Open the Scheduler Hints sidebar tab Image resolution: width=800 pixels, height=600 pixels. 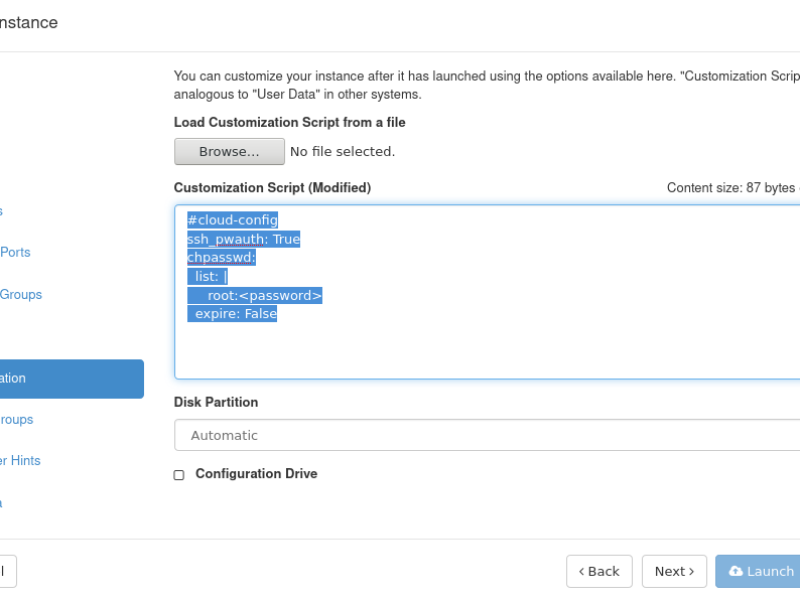20,460
